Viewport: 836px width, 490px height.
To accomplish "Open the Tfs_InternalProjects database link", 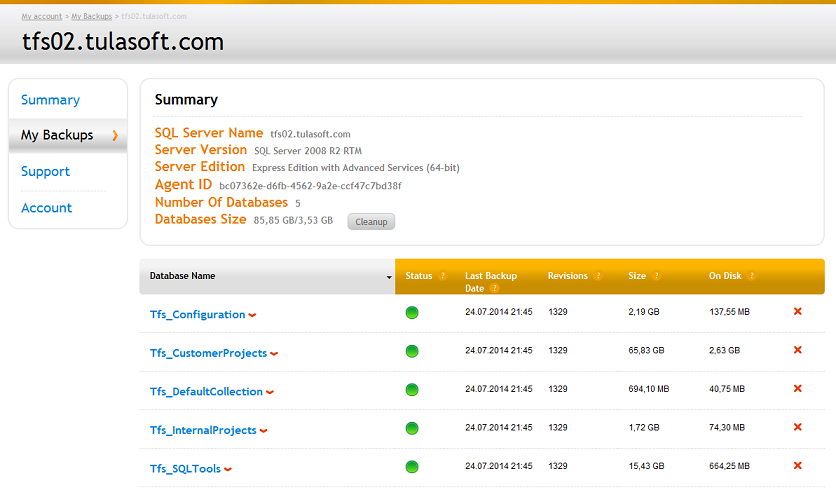I will click(x=203, y=430).
